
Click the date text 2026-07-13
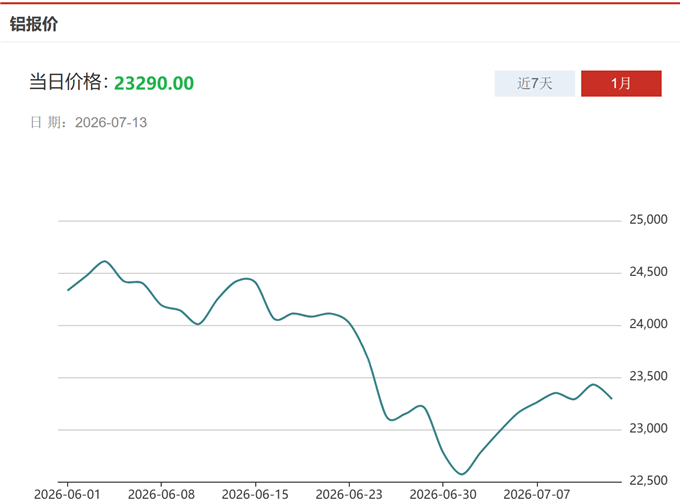pyautogui.click(x=111, y=122)
